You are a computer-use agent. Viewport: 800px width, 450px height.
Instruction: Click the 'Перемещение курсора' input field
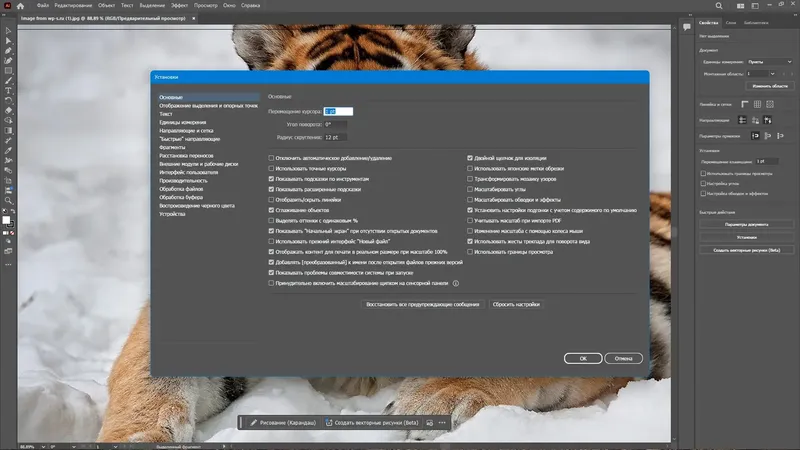click(338, 111)
